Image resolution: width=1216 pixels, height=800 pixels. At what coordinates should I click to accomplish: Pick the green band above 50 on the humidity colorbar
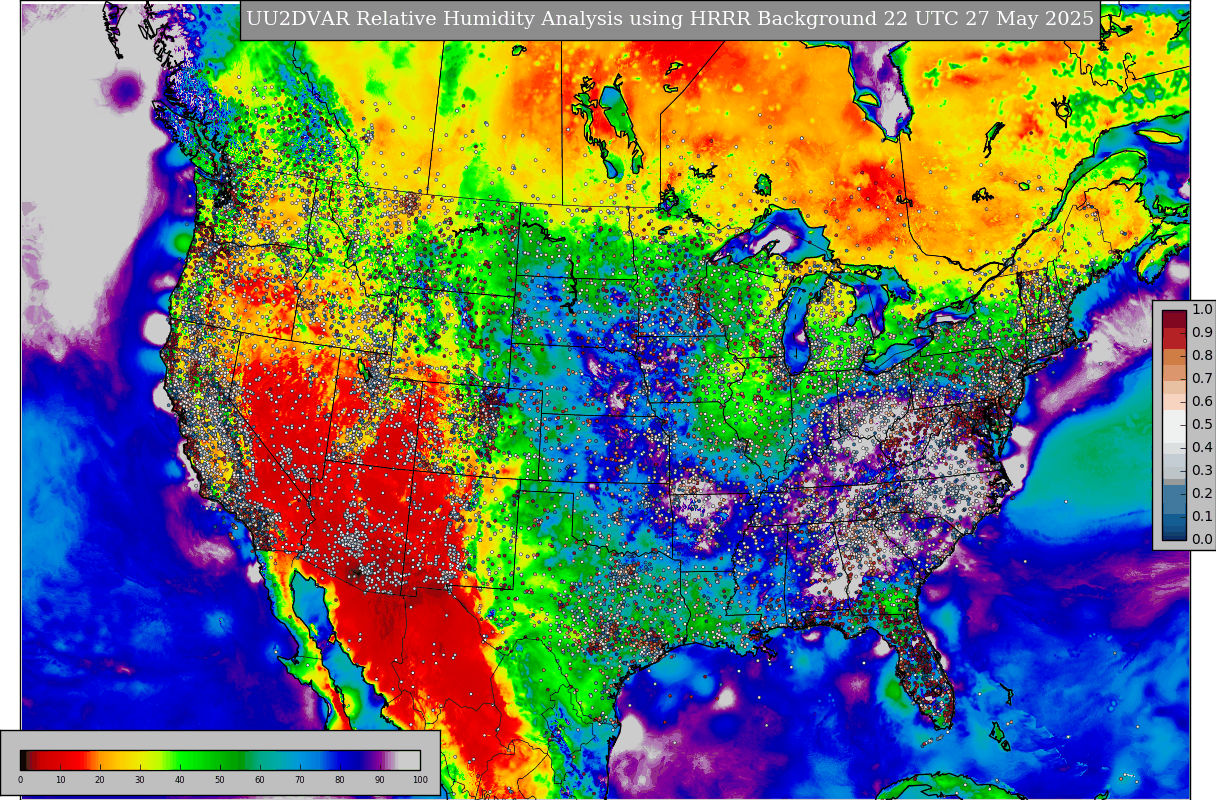coord(220,760)
